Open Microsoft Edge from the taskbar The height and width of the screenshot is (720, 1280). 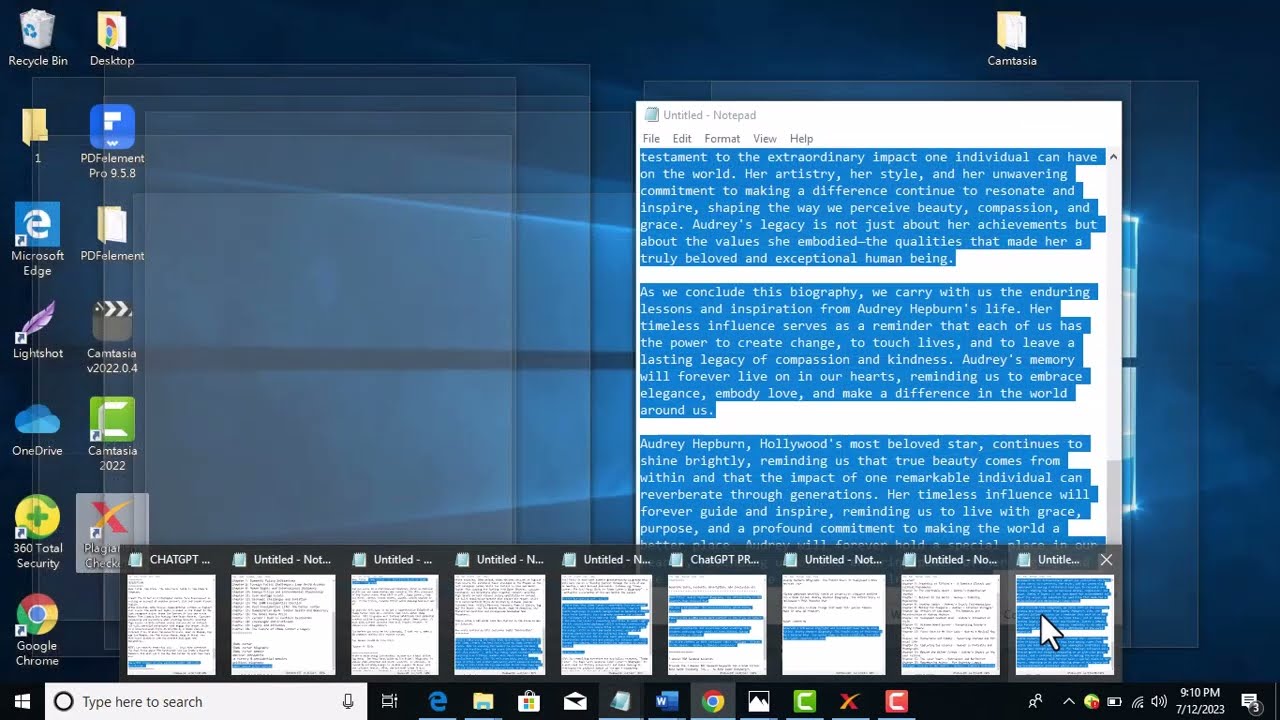(438, 702)
